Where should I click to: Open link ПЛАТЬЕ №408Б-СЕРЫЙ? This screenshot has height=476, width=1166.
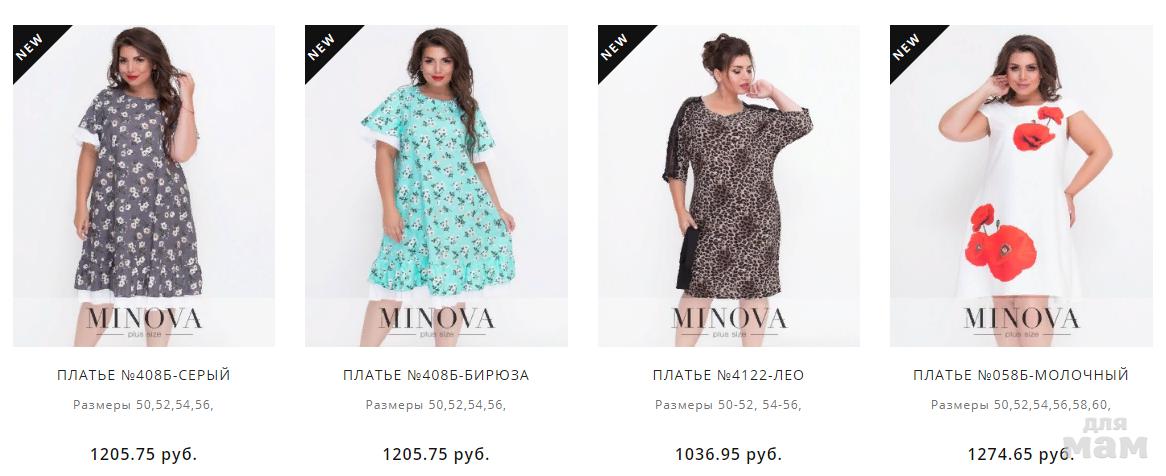pos(144,376)
